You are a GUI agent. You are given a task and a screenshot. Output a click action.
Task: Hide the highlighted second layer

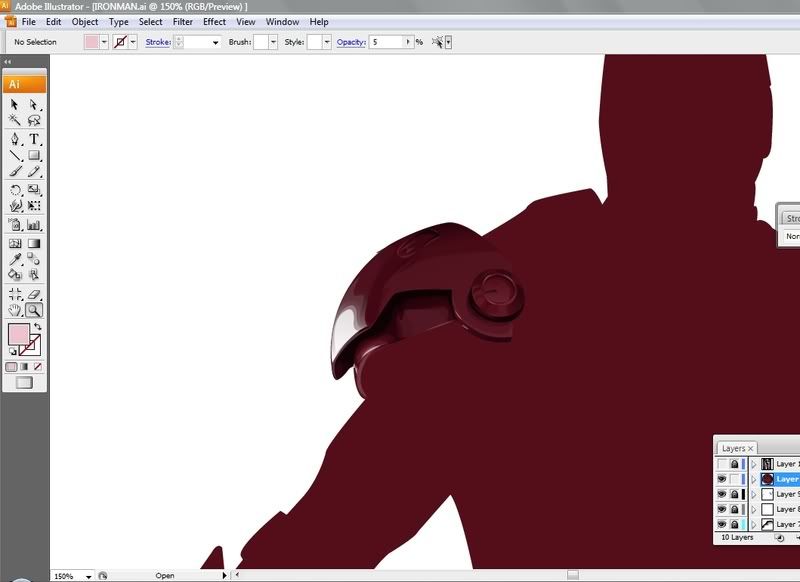click(x=721, y=479)
